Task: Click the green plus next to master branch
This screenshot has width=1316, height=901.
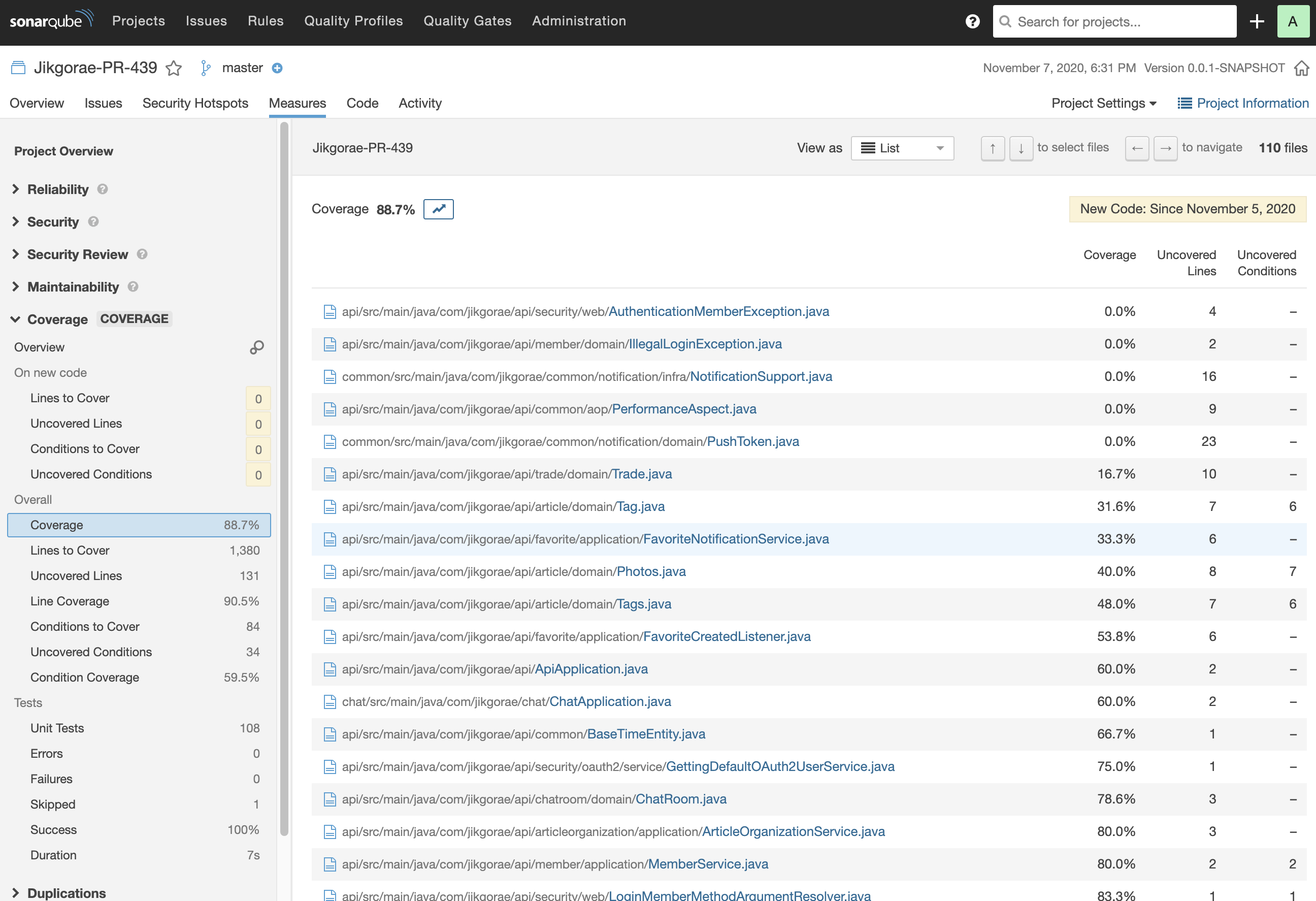Action: [277, 68]
